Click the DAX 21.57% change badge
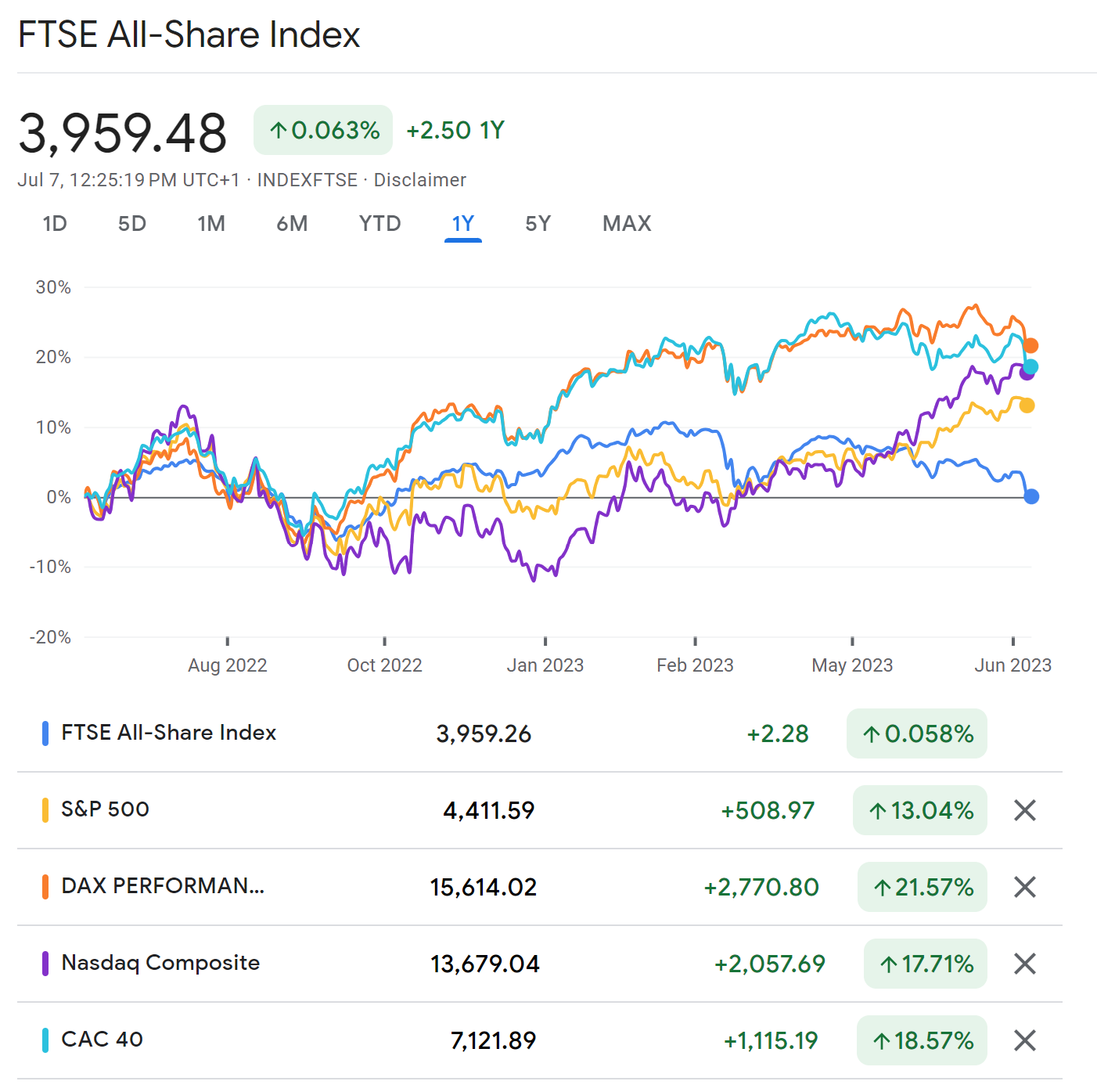 tap(923, 887)
